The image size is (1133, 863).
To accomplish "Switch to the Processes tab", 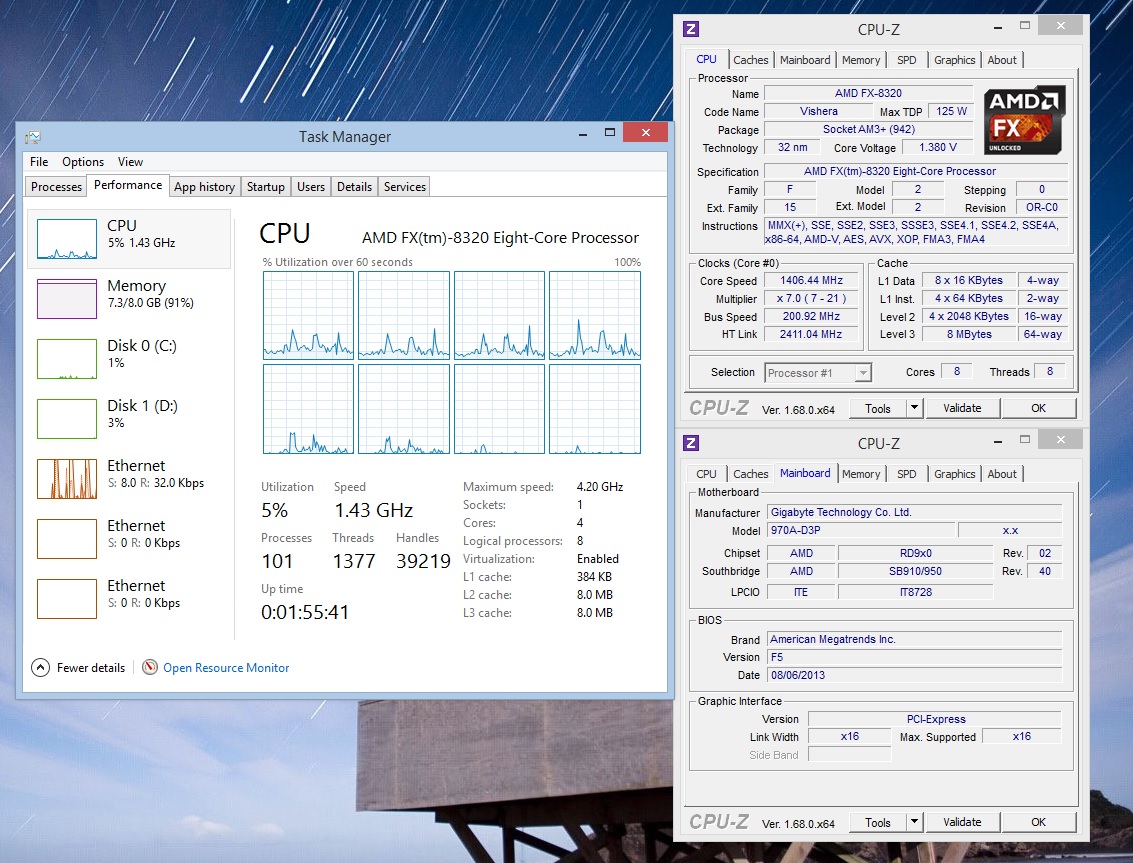I will [x=56, y=186].
